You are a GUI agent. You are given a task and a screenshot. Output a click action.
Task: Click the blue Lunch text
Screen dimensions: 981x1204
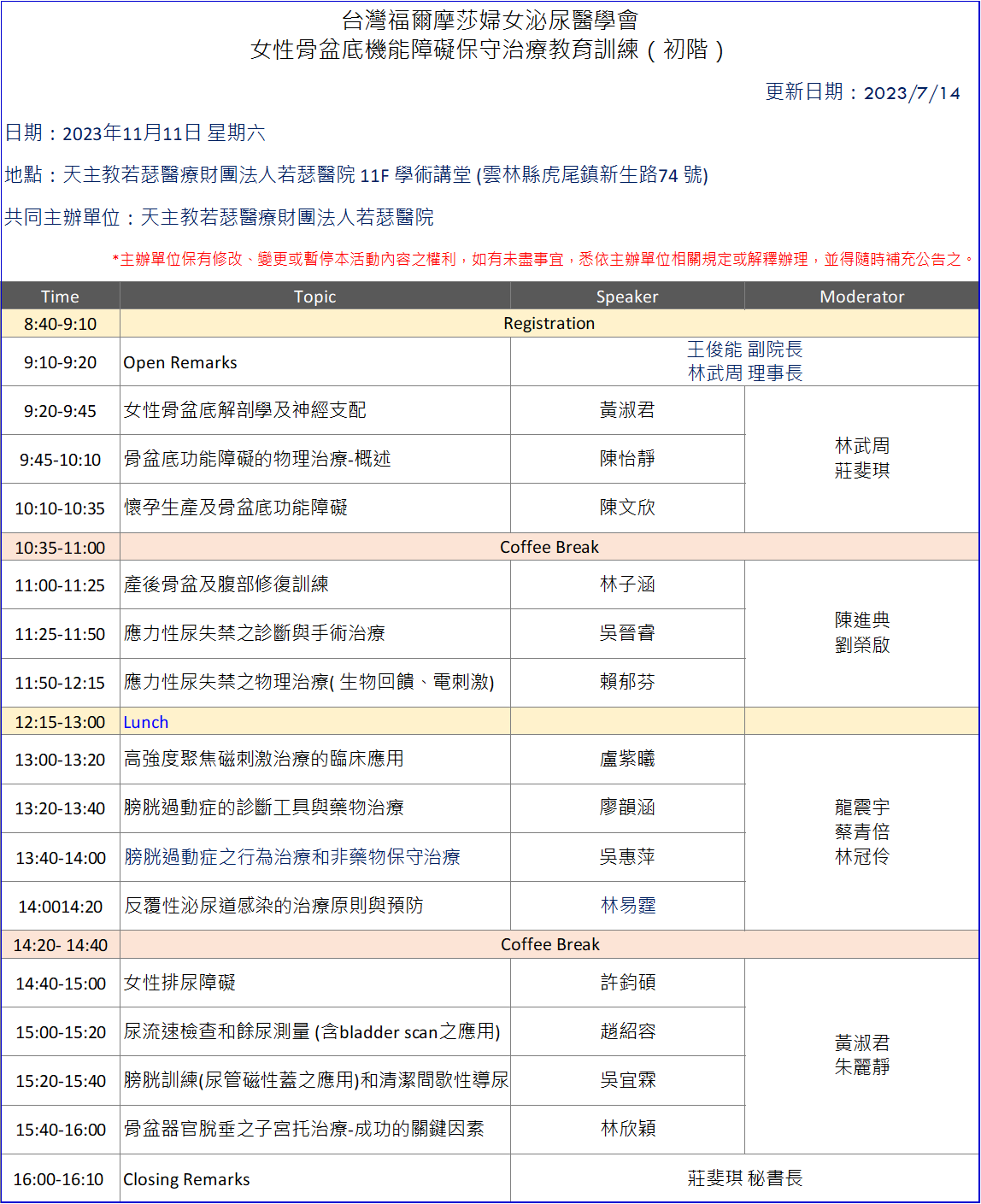point(145,722)
